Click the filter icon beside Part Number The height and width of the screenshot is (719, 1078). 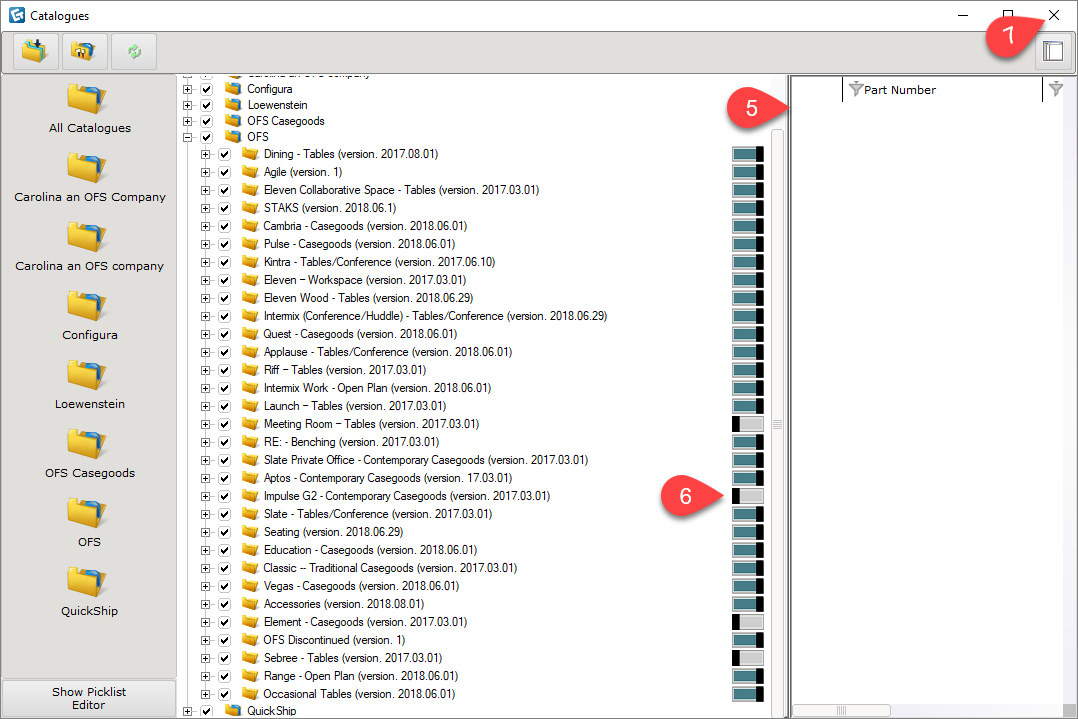click(x=855, y=89)
